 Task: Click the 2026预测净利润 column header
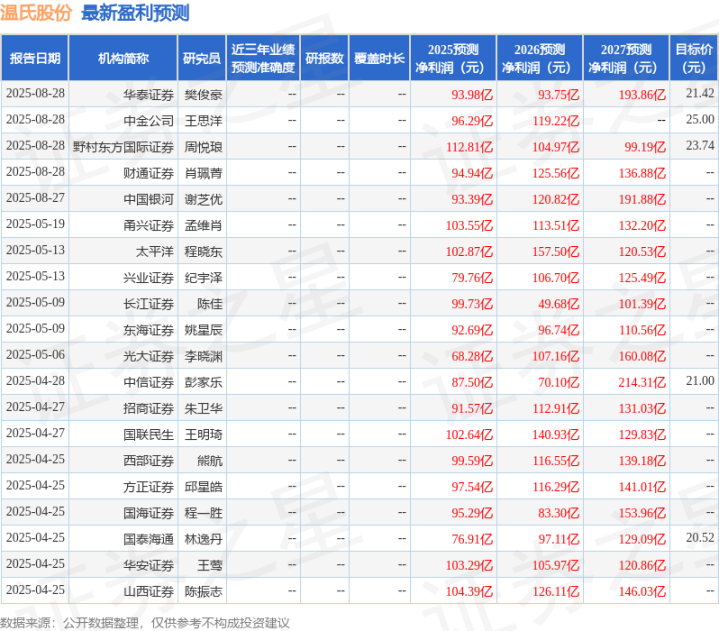point(540,58)
